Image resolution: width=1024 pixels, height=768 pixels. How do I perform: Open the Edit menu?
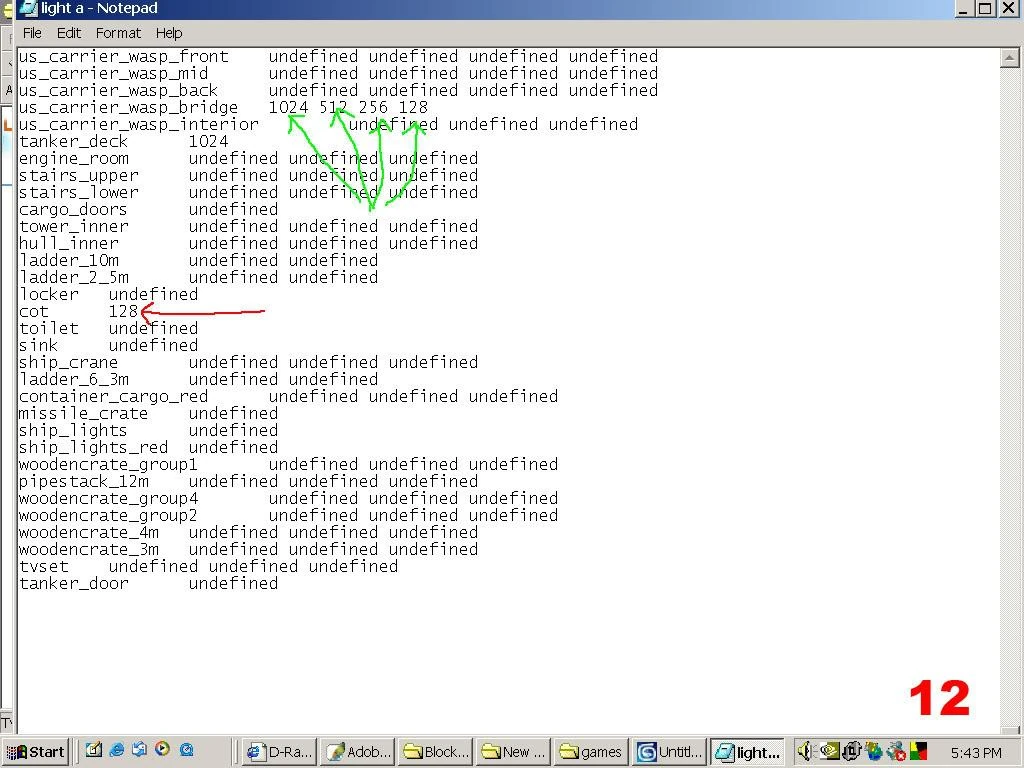click(69, 33)
